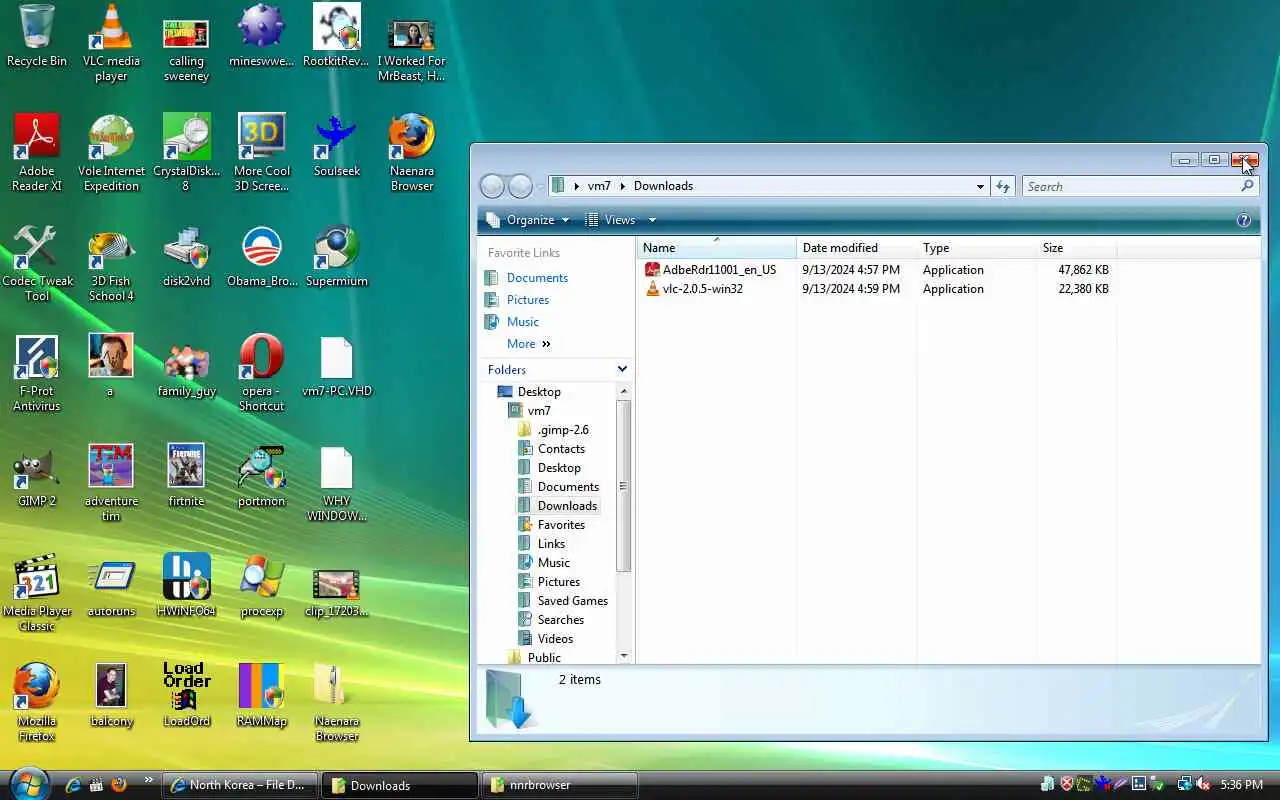The height and width of the screenshot is (800, 1280).
Task: Select Saved Games folder in tree
Action: pyautogui.click(x=563, y=601)
